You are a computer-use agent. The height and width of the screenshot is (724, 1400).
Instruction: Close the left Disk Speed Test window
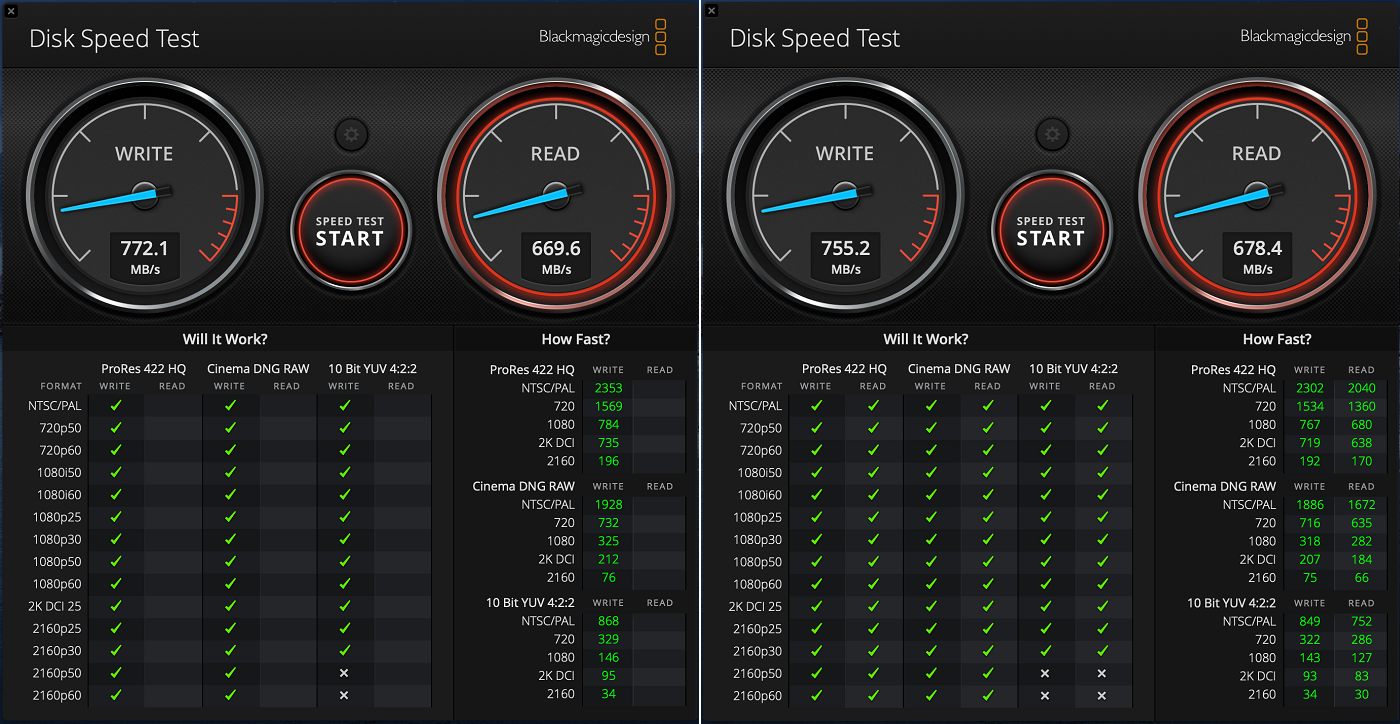pyautogui.click(x=11, y=10)
